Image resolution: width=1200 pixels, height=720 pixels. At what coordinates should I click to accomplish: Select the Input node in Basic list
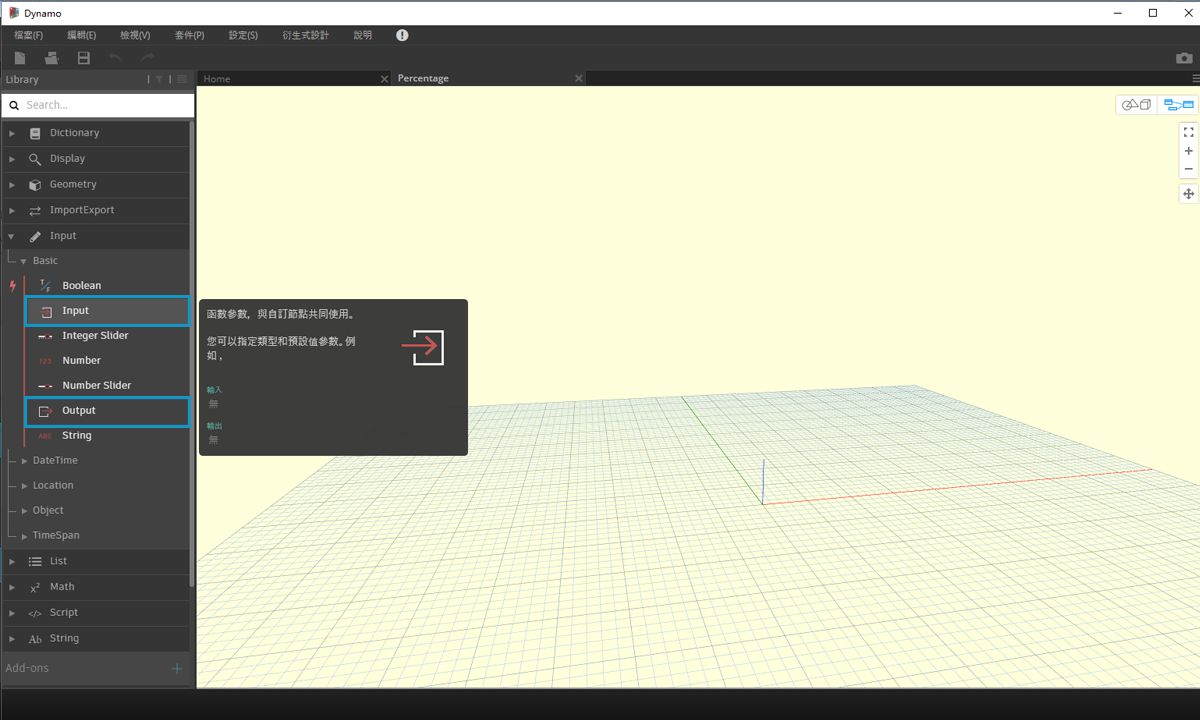[107, 311]
